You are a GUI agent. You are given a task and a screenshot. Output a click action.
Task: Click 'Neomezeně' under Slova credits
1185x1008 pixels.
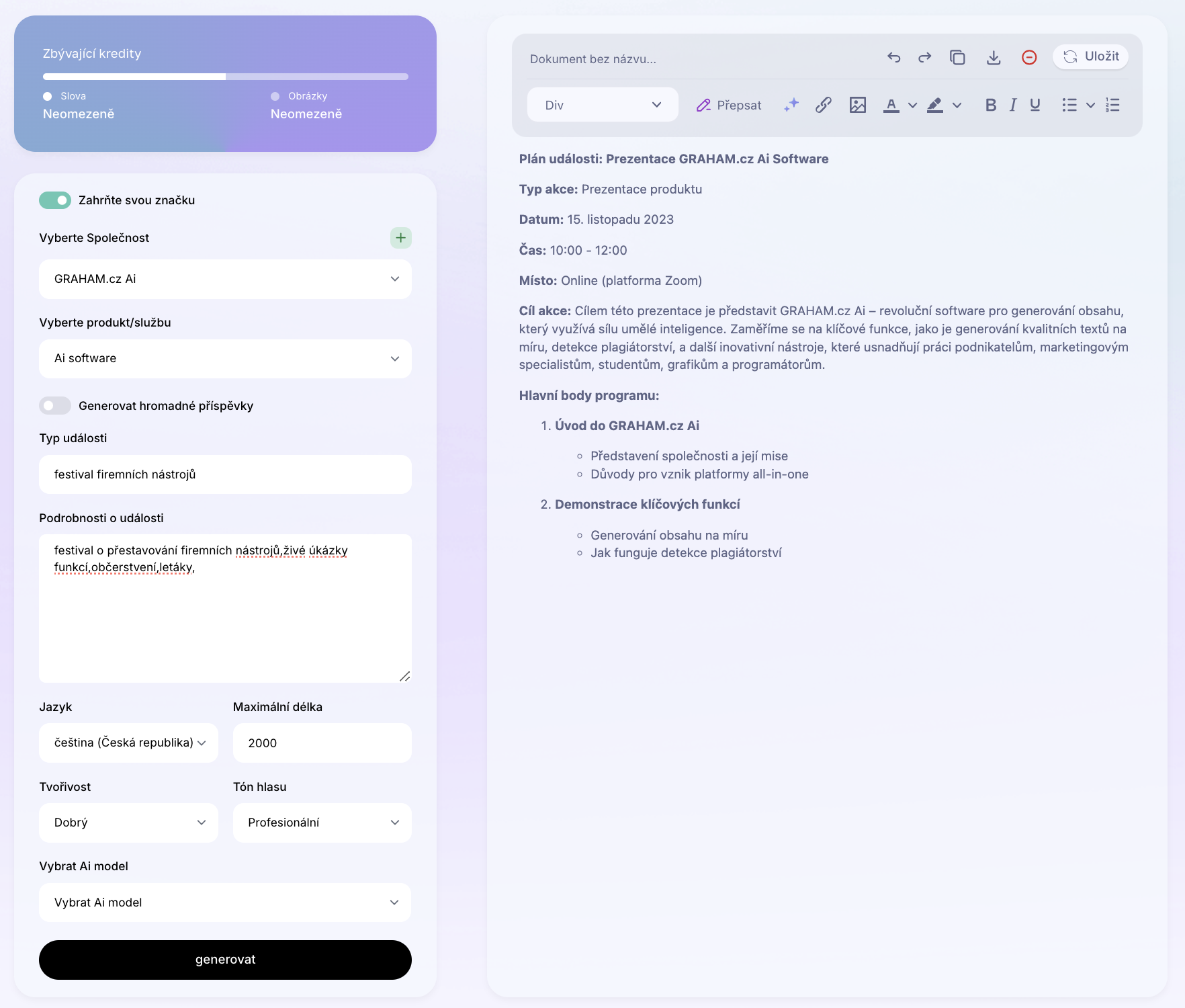(x=79, y=114)
